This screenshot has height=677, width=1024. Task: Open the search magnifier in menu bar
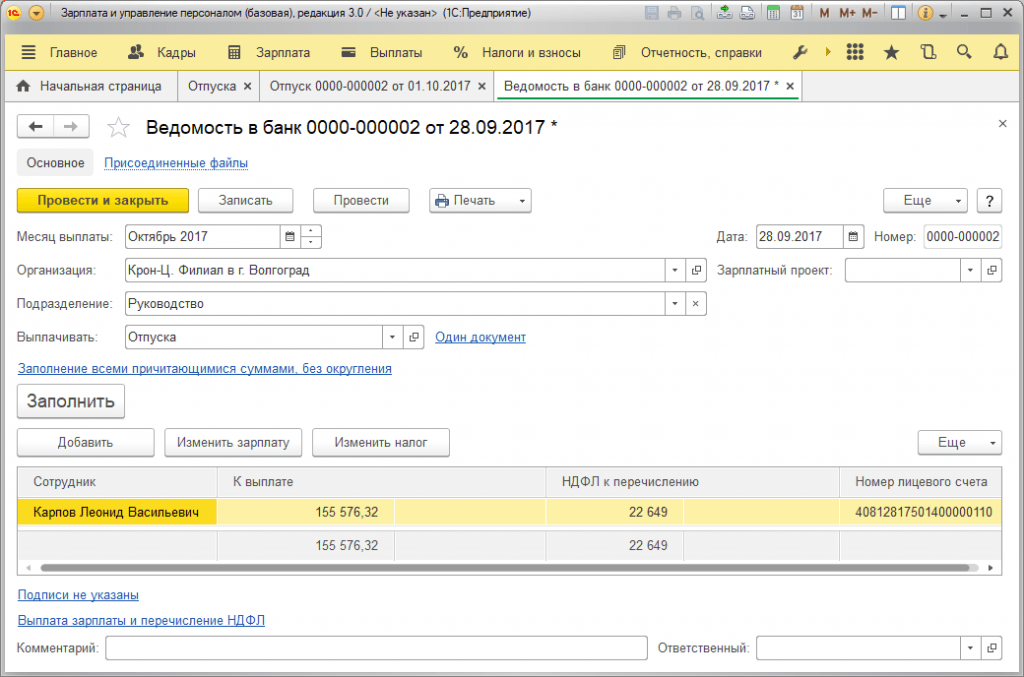click(964, 52)
